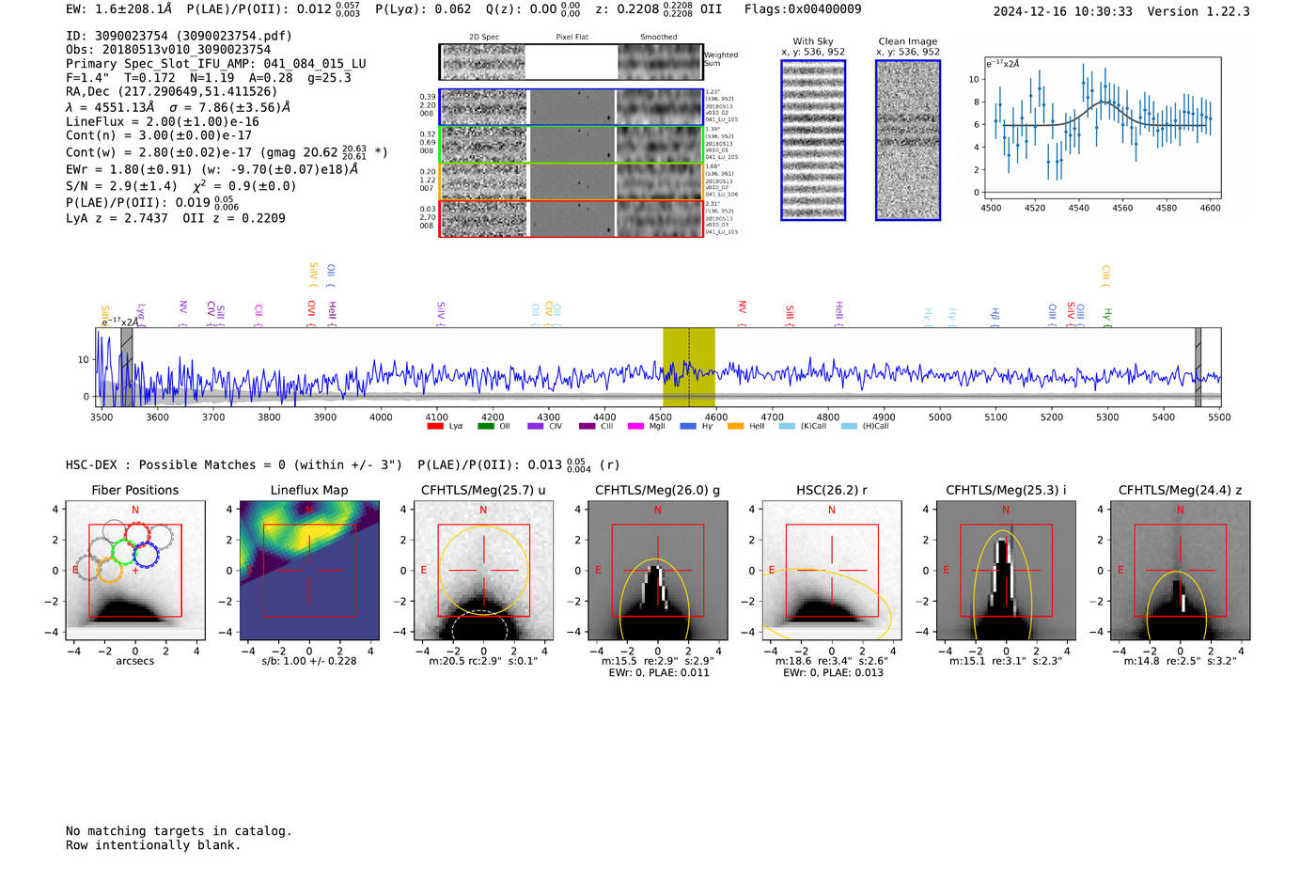Select the CFHTLS/Meg(24.4) z band cutout
Screen dimensions: 1316x896
click(x=1181, y=571)
